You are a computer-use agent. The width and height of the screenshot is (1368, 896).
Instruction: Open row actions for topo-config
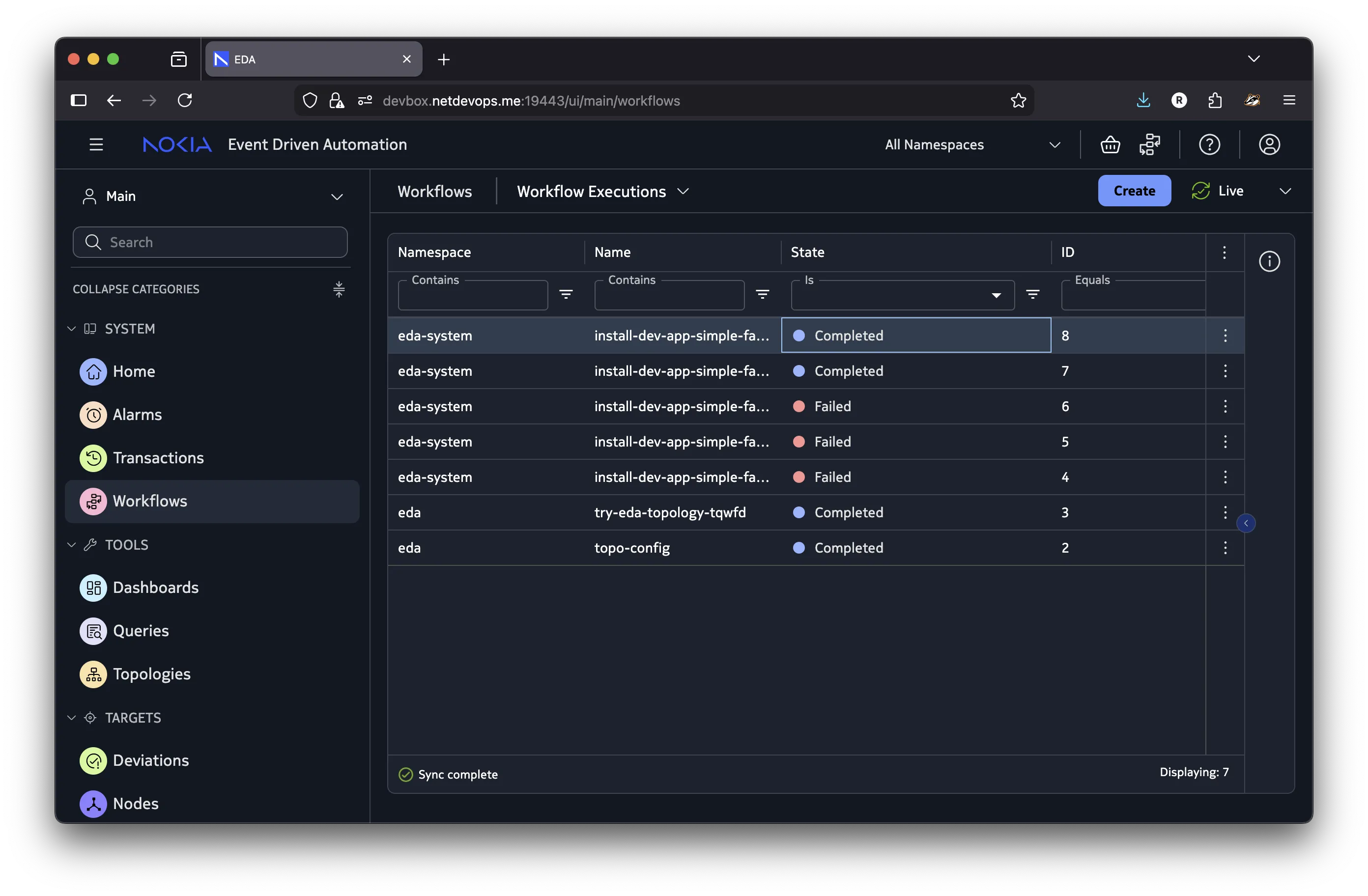coord(1225,548)
